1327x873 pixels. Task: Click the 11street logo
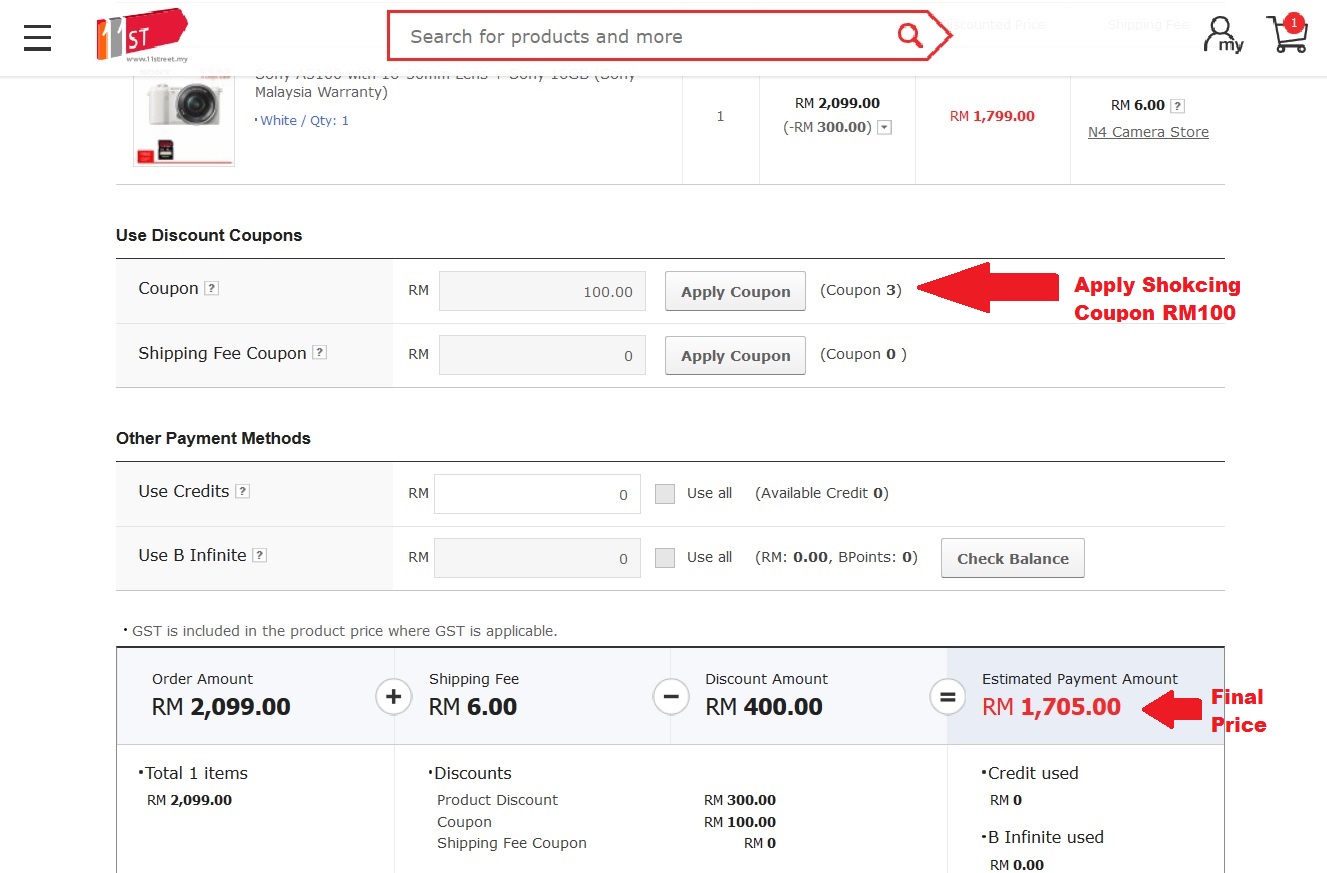point(140,36)
